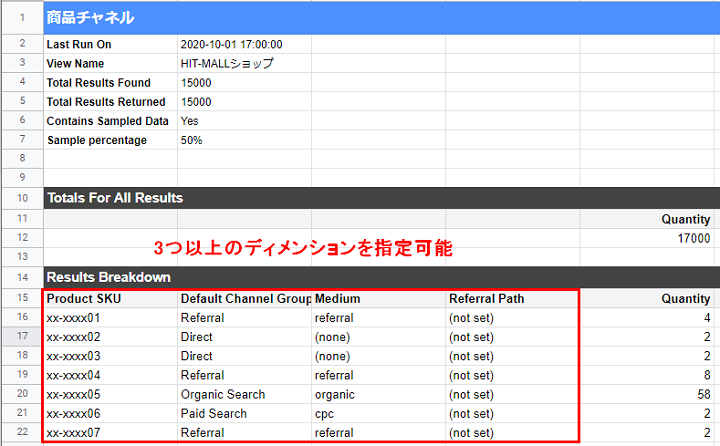Image resolution: width=720 pixels, height=446 pixels.
Task: Click the total Quantity value 17000
Action: [x=692, y=238]
